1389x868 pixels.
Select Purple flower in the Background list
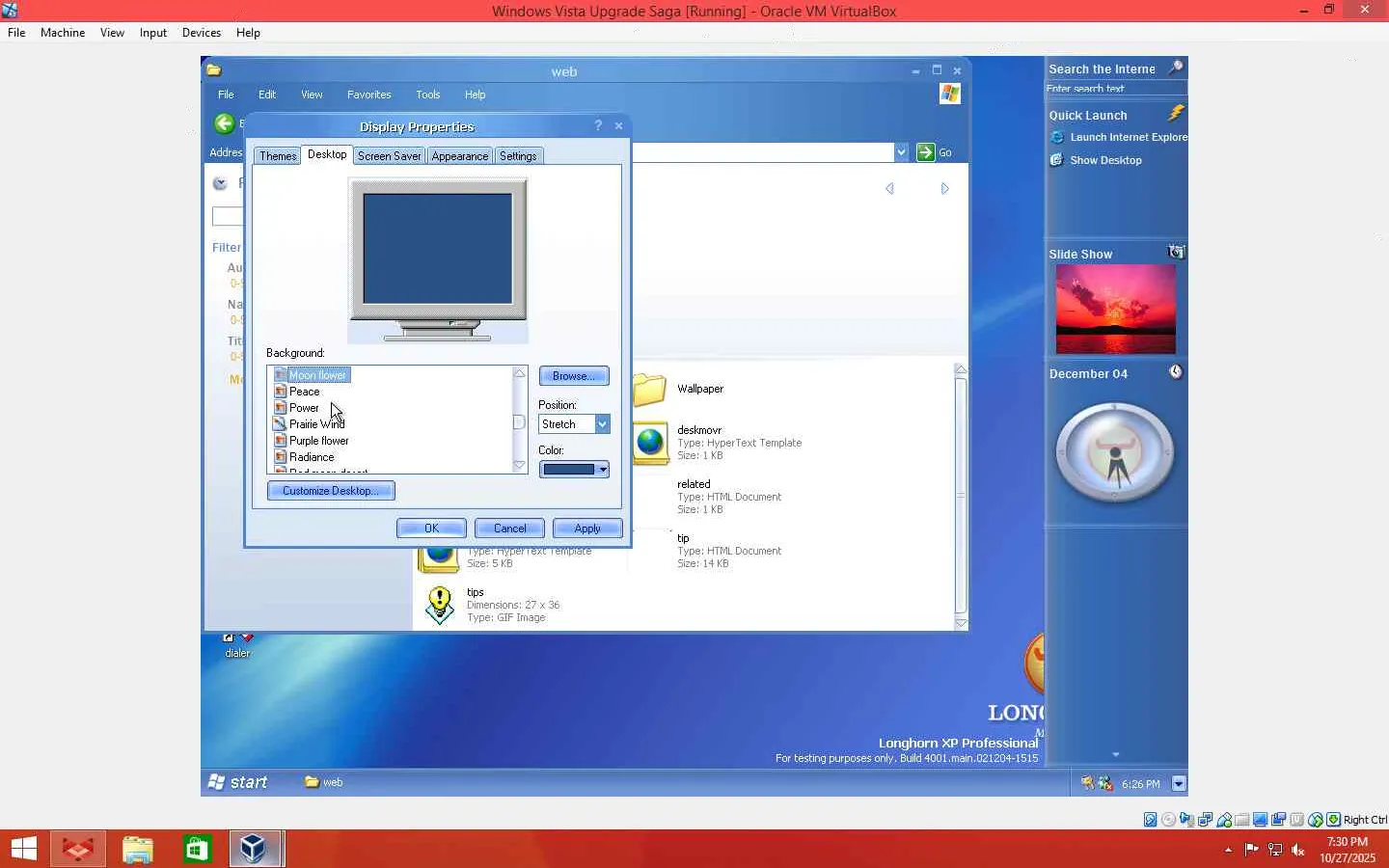[x=318, y=441]
